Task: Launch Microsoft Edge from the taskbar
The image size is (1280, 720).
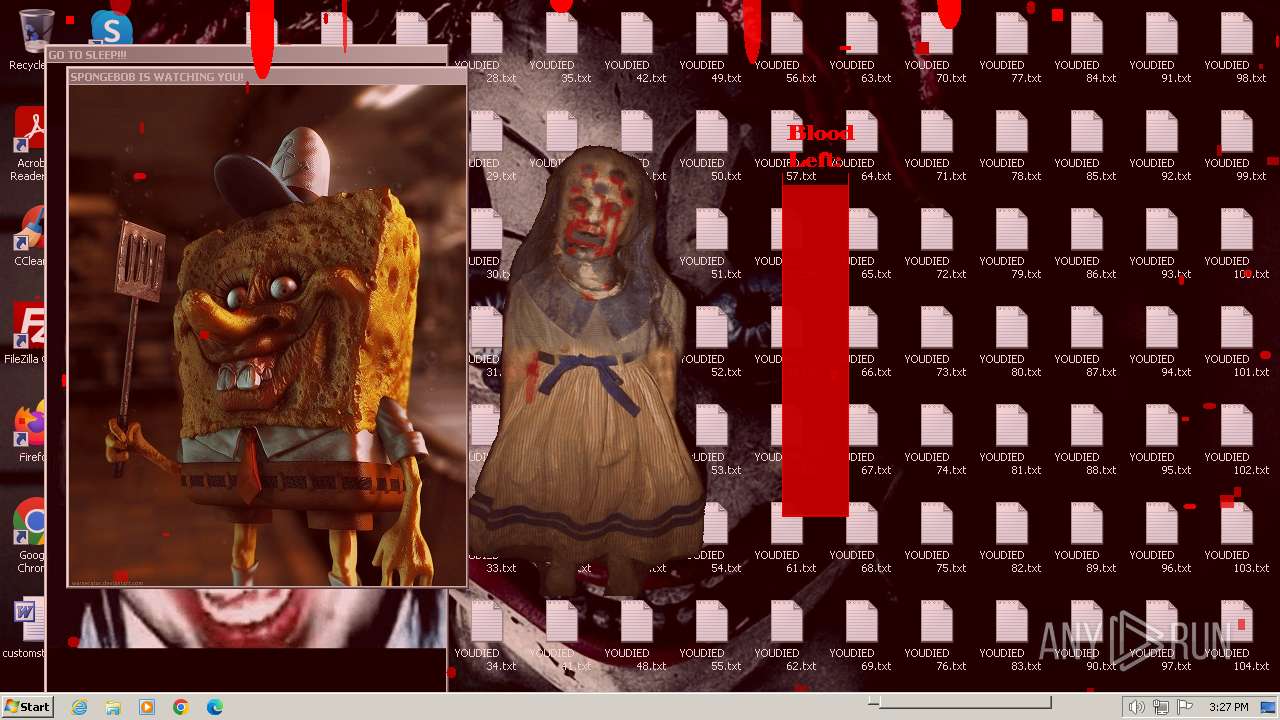Action: [x=215, y=707]
